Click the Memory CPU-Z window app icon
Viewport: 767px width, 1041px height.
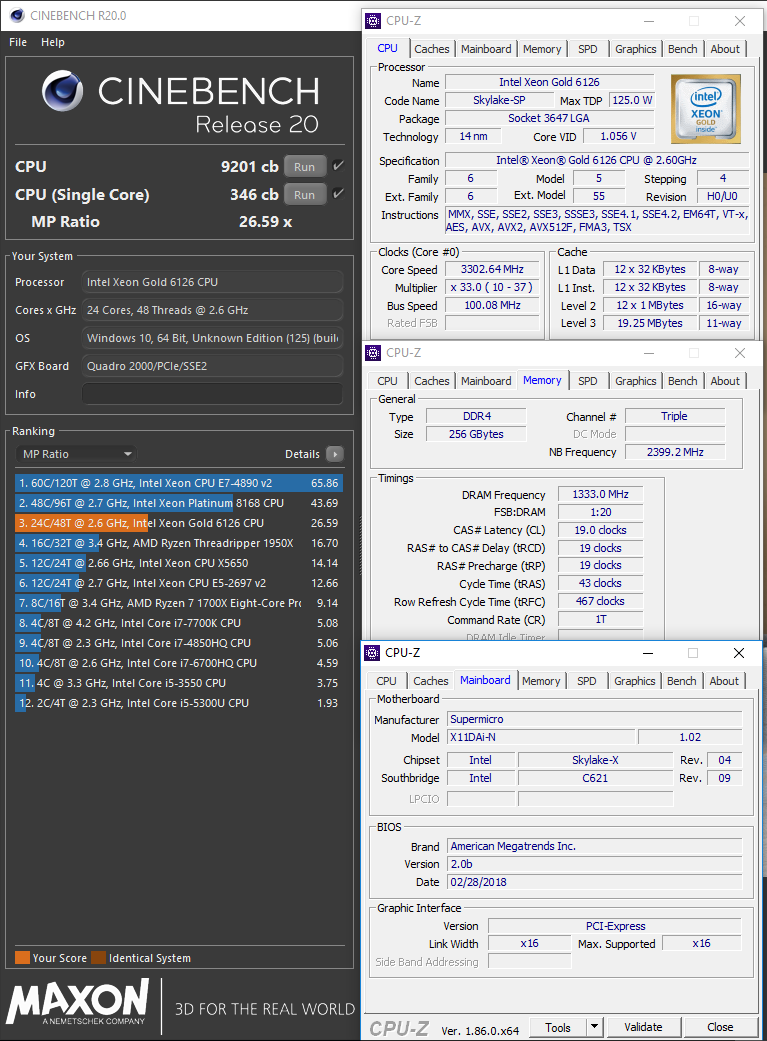click(x=373, y=353)
